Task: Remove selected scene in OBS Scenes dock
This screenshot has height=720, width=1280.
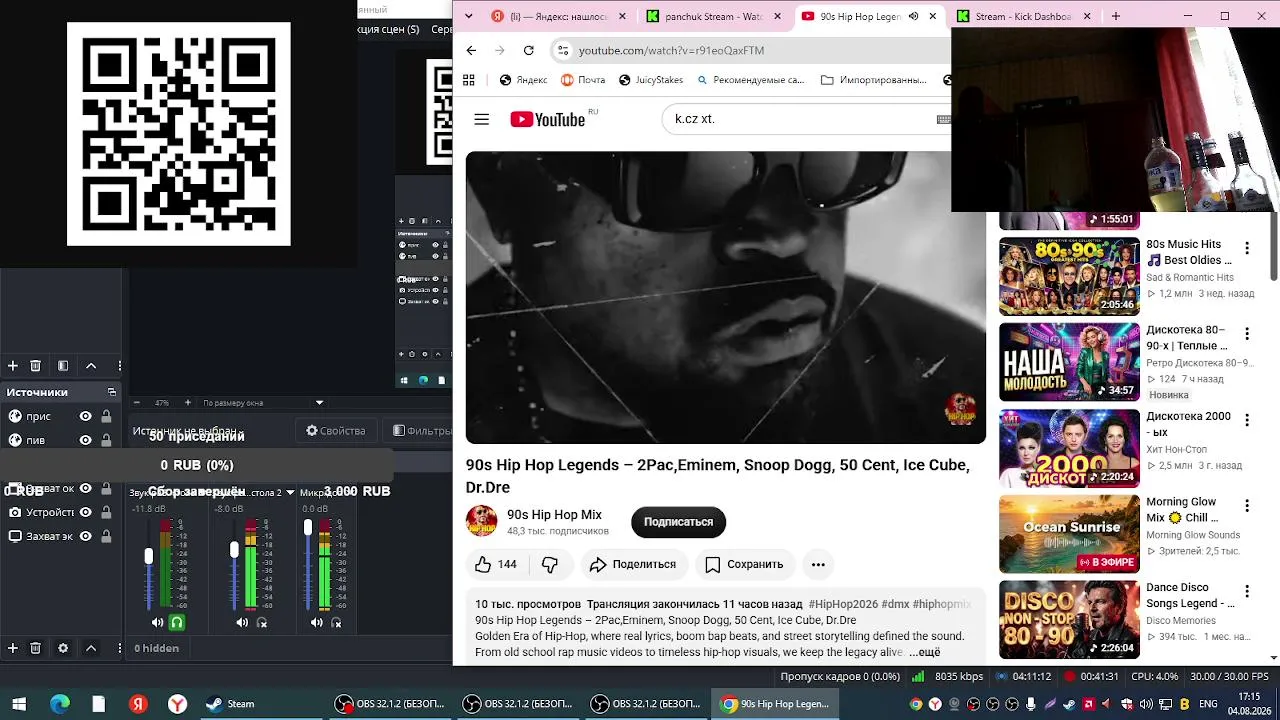Action: pos(35,366)
